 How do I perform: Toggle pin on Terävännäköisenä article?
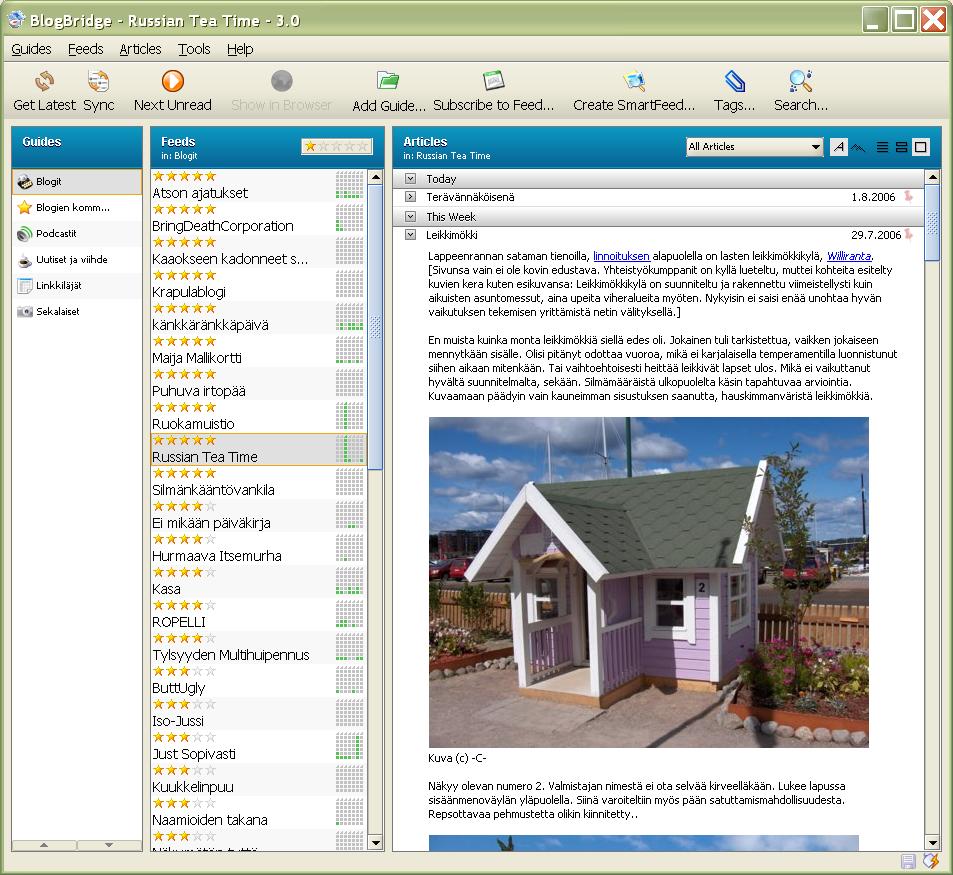coord(909,197)
